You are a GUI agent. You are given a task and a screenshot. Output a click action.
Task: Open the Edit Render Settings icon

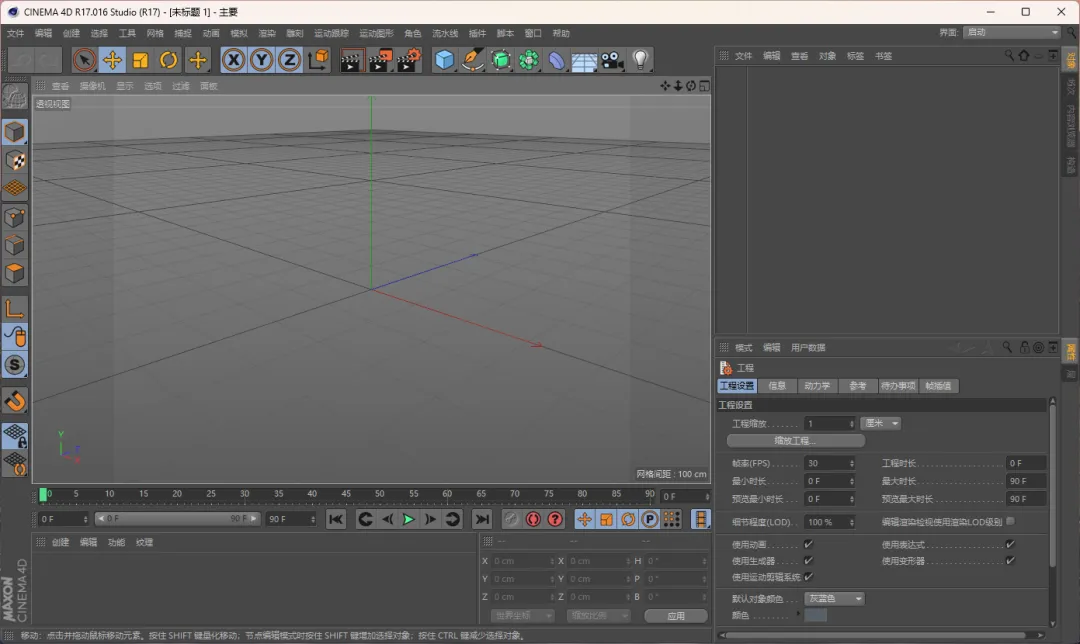[408, 60]
